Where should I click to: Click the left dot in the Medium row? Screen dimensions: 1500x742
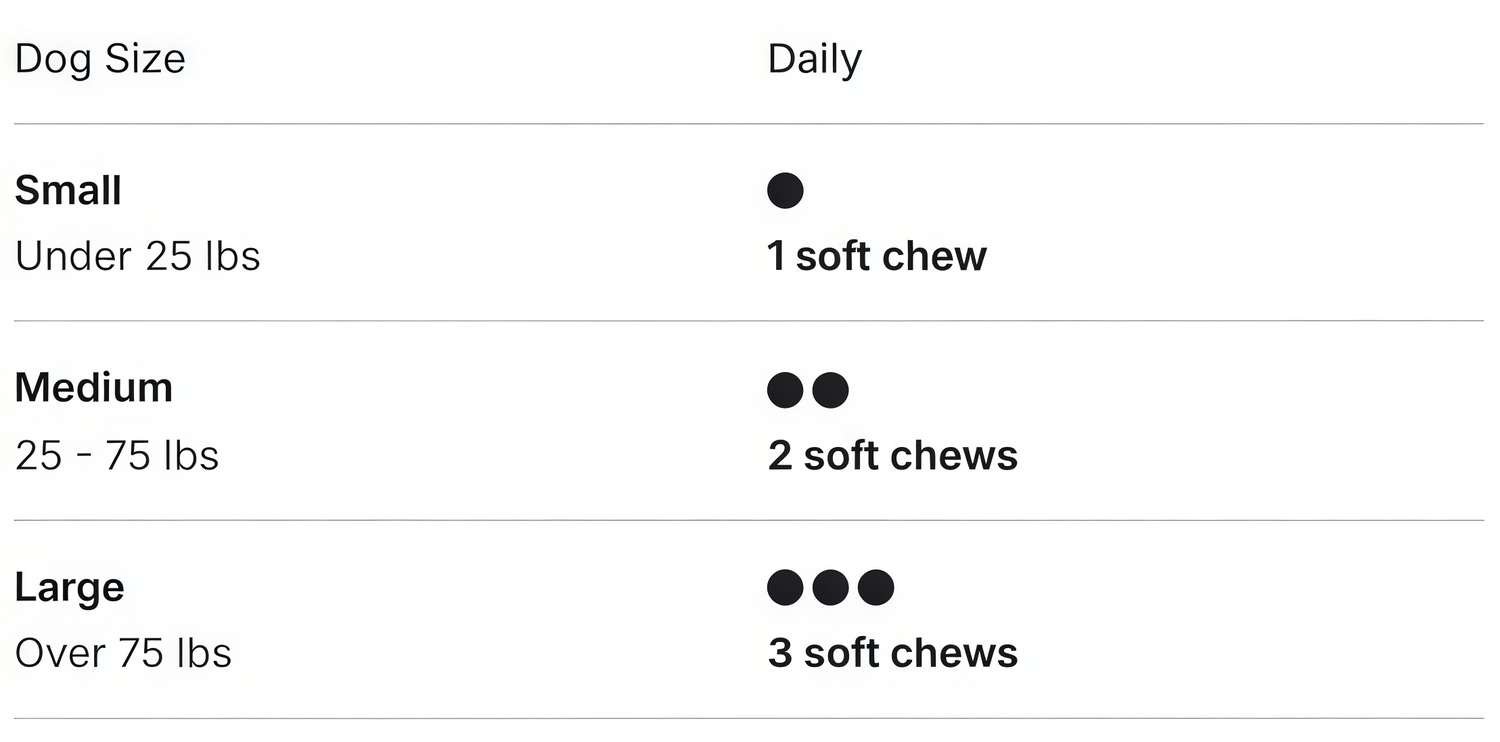pyautogui.click(x=785, y=390)
